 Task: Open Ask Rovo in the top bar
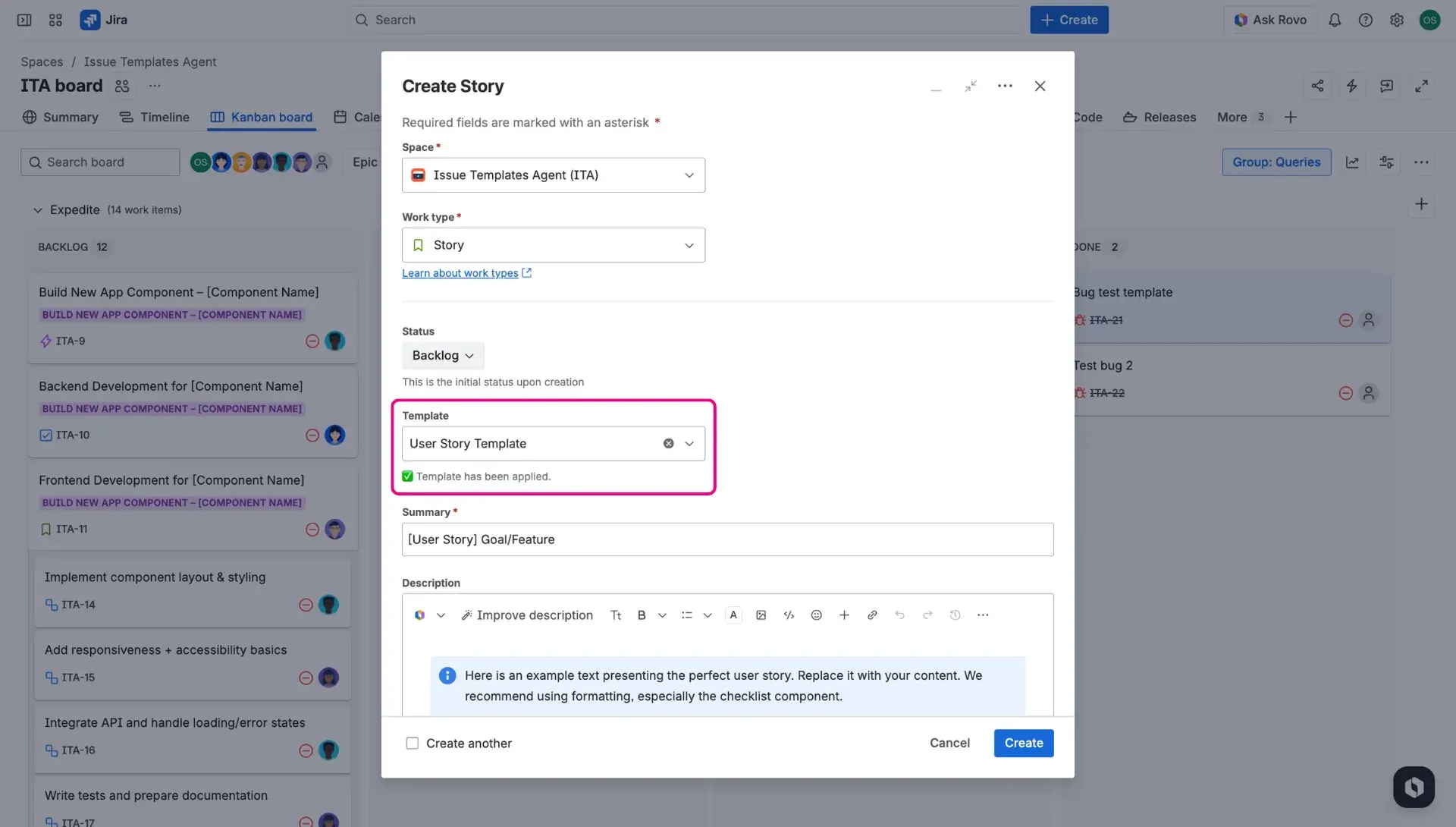(x=1270, y=20)
